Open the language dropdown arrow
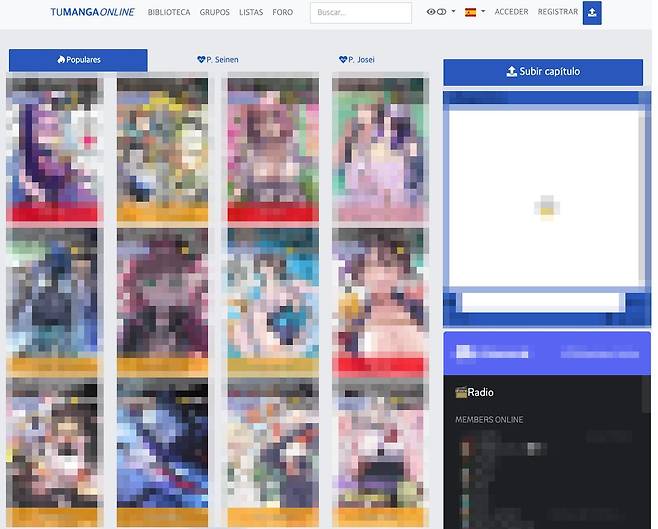This screenshot has height=529, width=658. tap(483, 12)
